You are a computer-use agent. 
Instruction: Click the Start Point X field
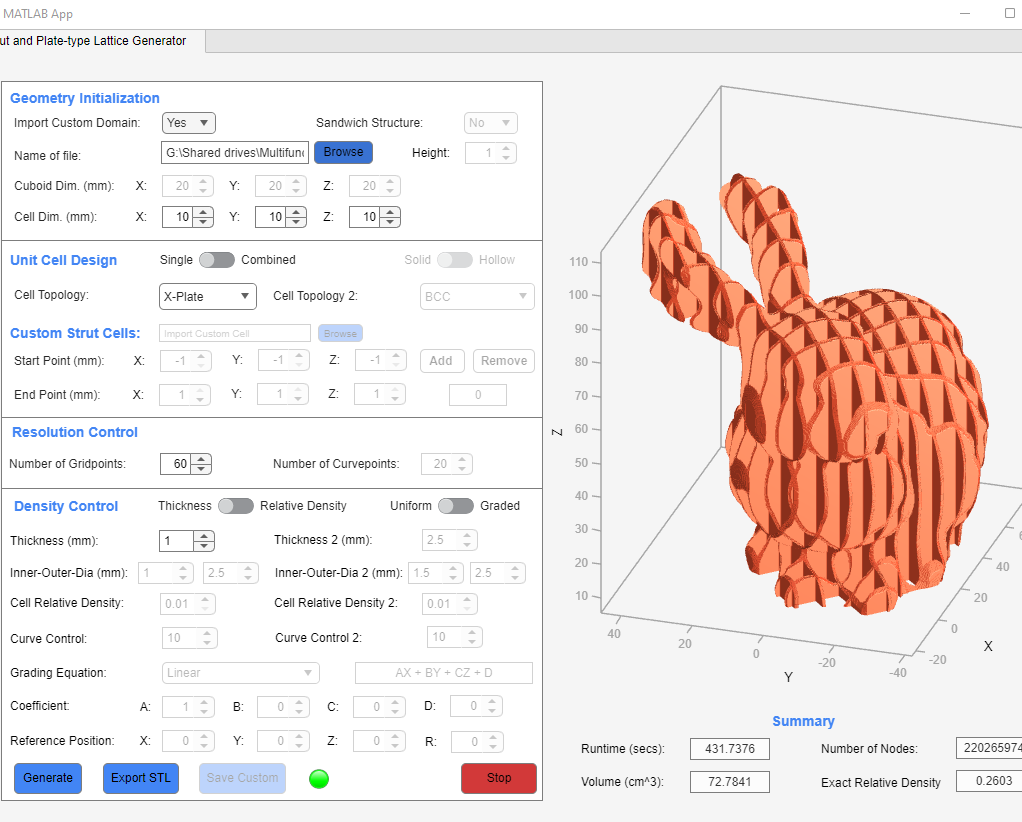(x=186, y=360)
